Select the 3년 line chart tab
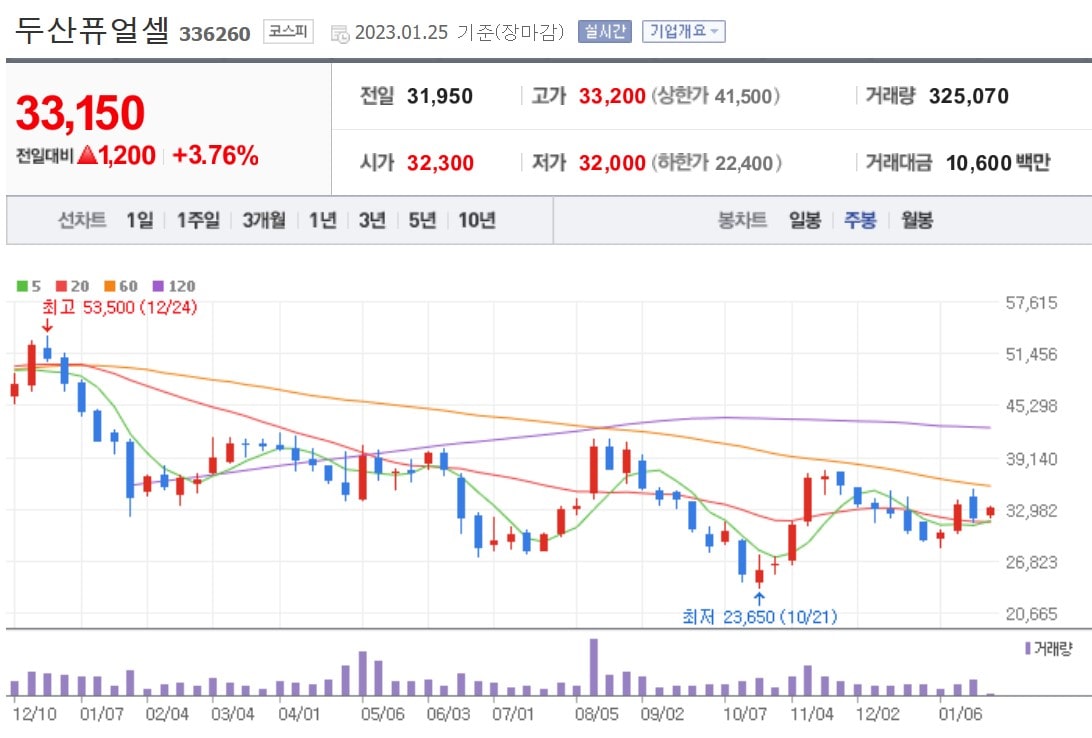1092x738 pixels. tap(373, 221)
